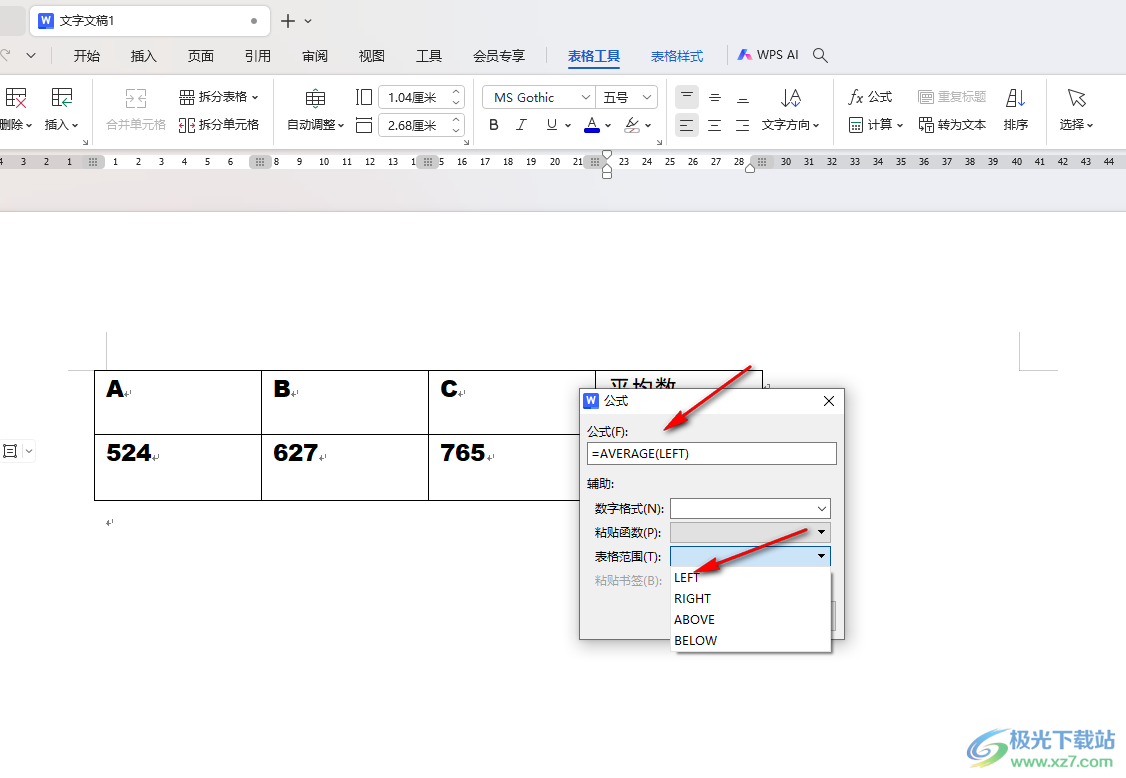Click the row height field 1.04厘米
The image size is (1126, 778).
pyautogui.click(x=414, y=97)
